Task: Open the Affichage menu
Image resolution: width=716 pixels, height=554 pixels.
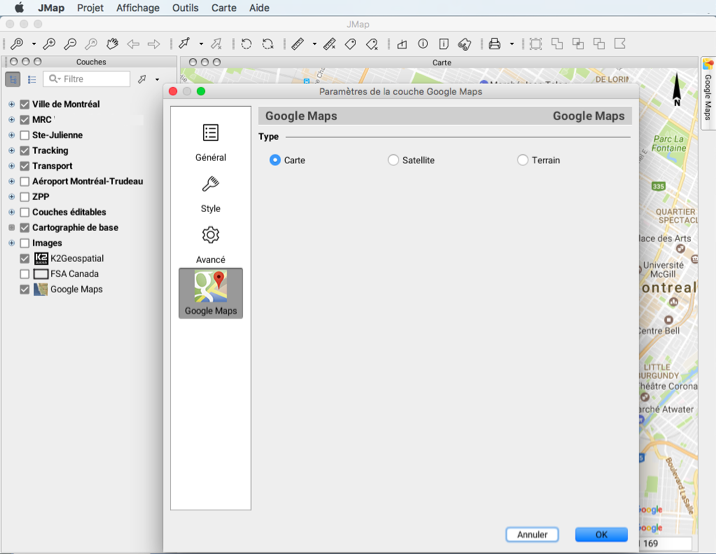Action: [x=138, y=8]
